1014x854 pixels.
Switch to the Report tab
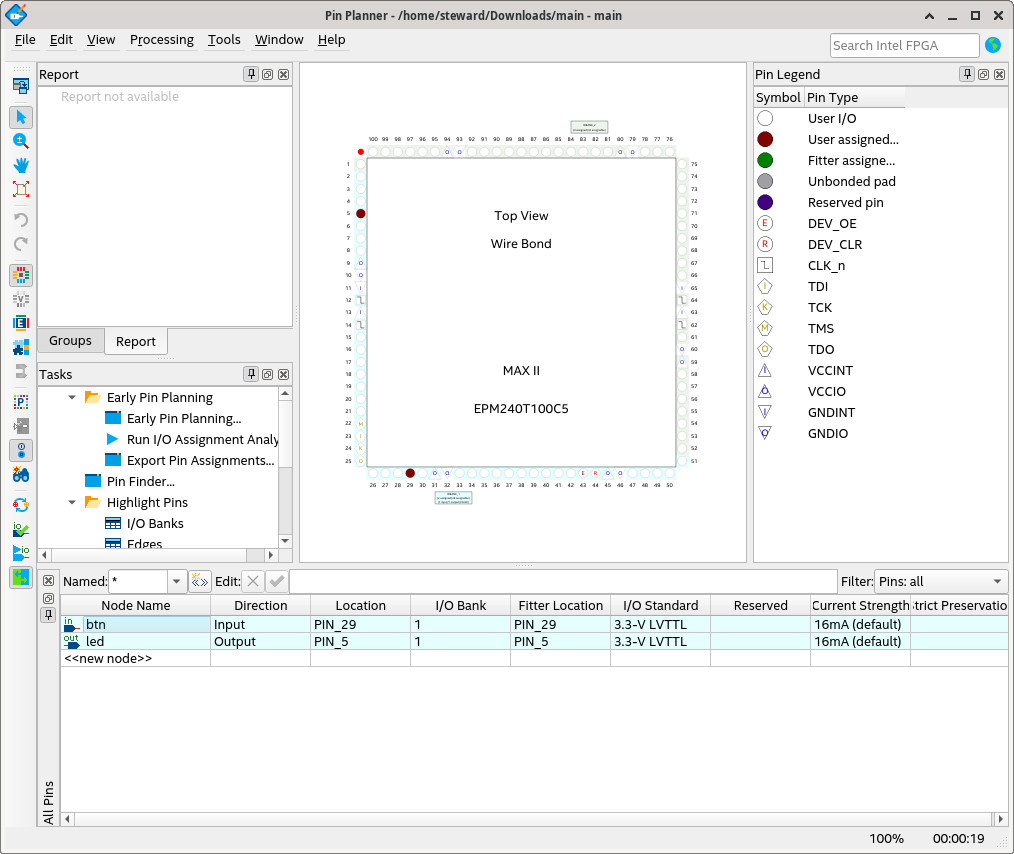(136, 341)
